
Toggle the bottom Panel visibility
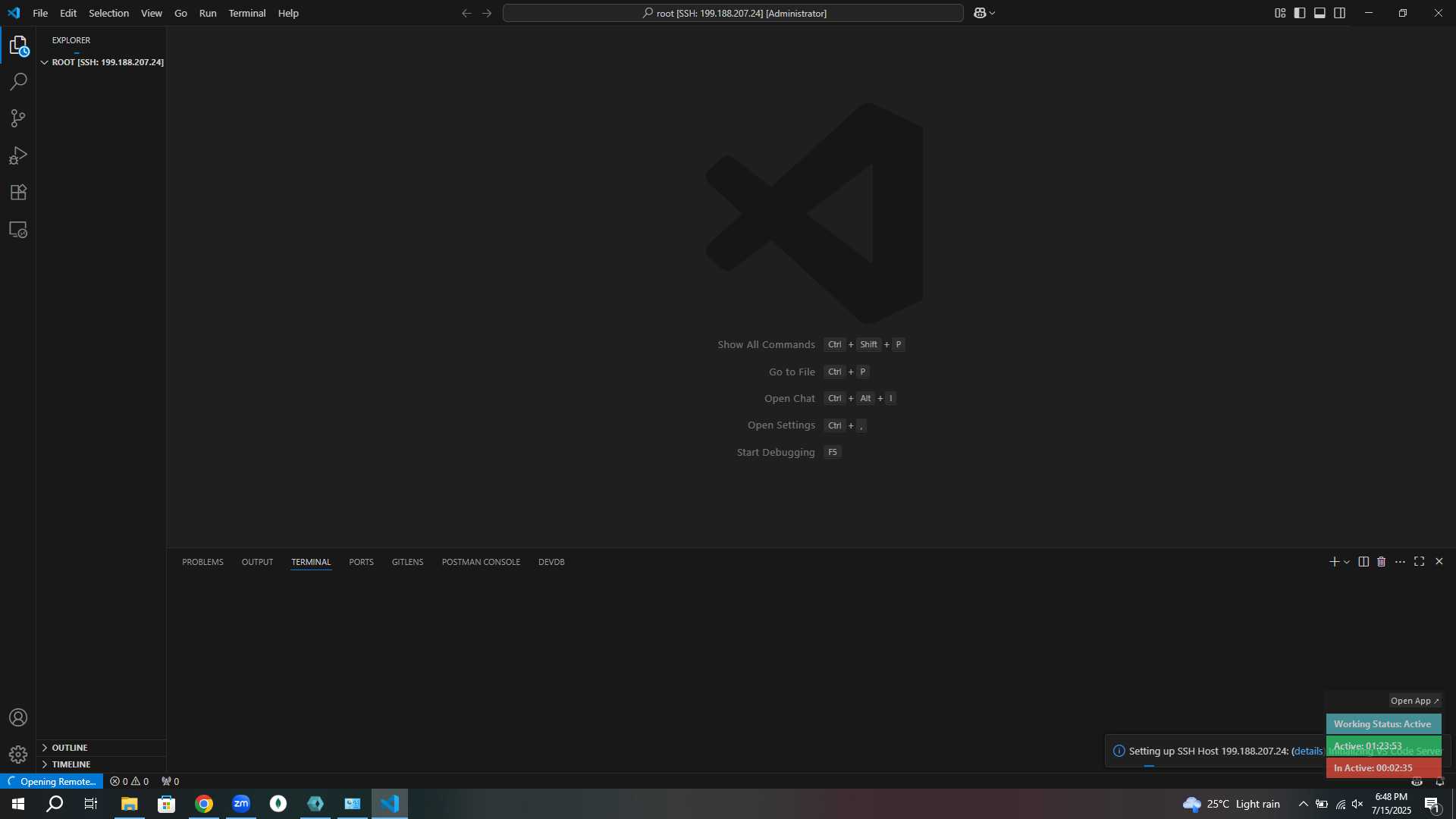click(x=1319, y=13)
